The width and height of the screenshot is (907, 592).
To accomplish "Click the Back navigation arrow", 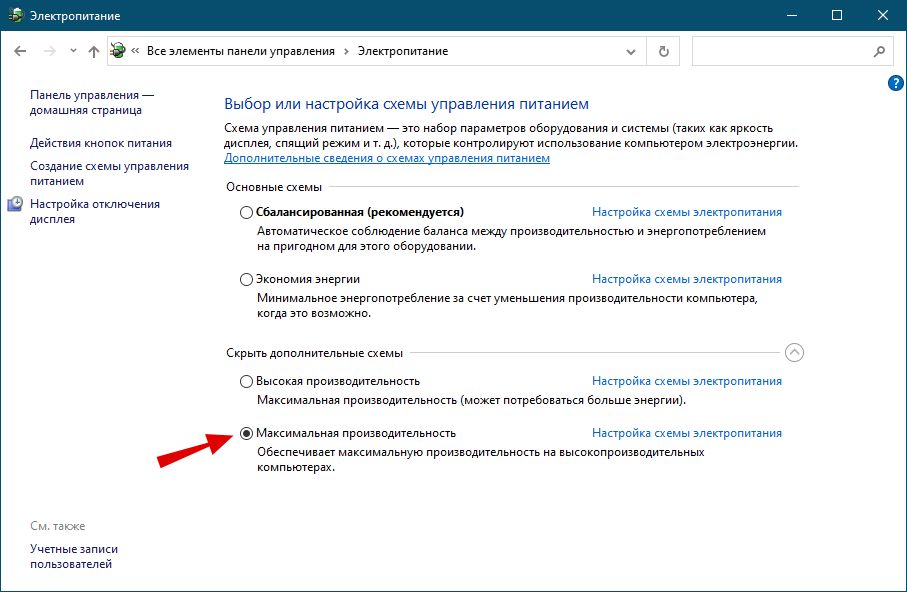I will point(21,51).
